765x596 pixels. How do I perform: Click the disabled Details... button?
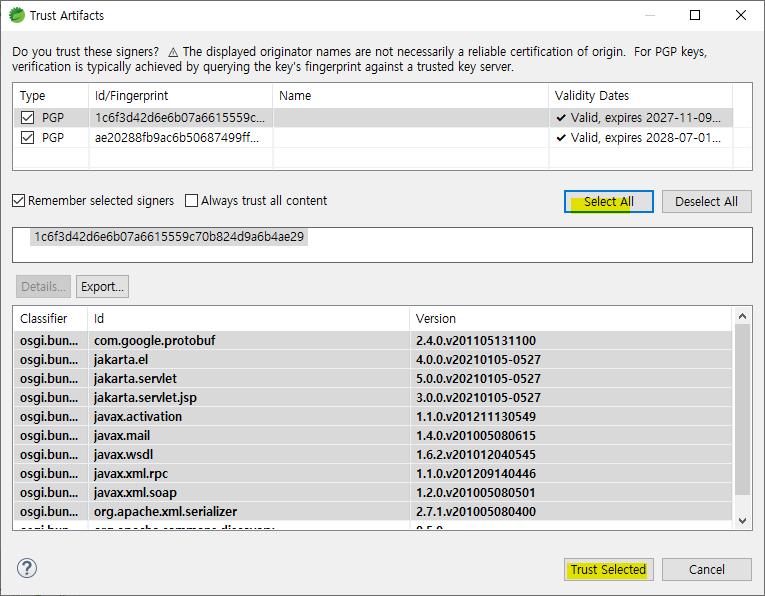tap(43, 286)
